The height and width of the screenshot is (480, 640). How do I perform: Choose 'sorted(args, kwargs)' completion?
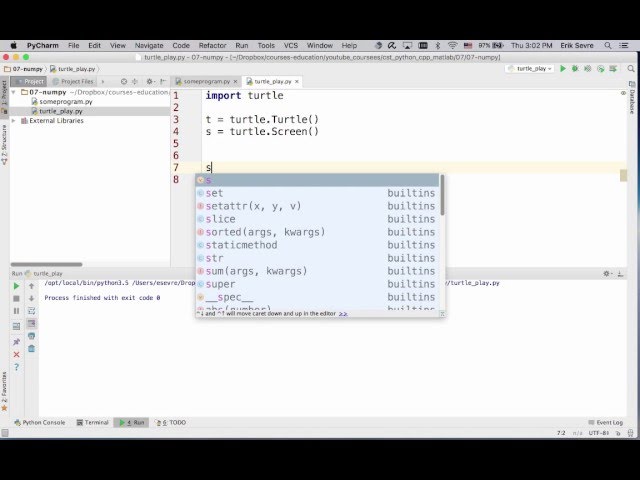click(x=318, y=232)
